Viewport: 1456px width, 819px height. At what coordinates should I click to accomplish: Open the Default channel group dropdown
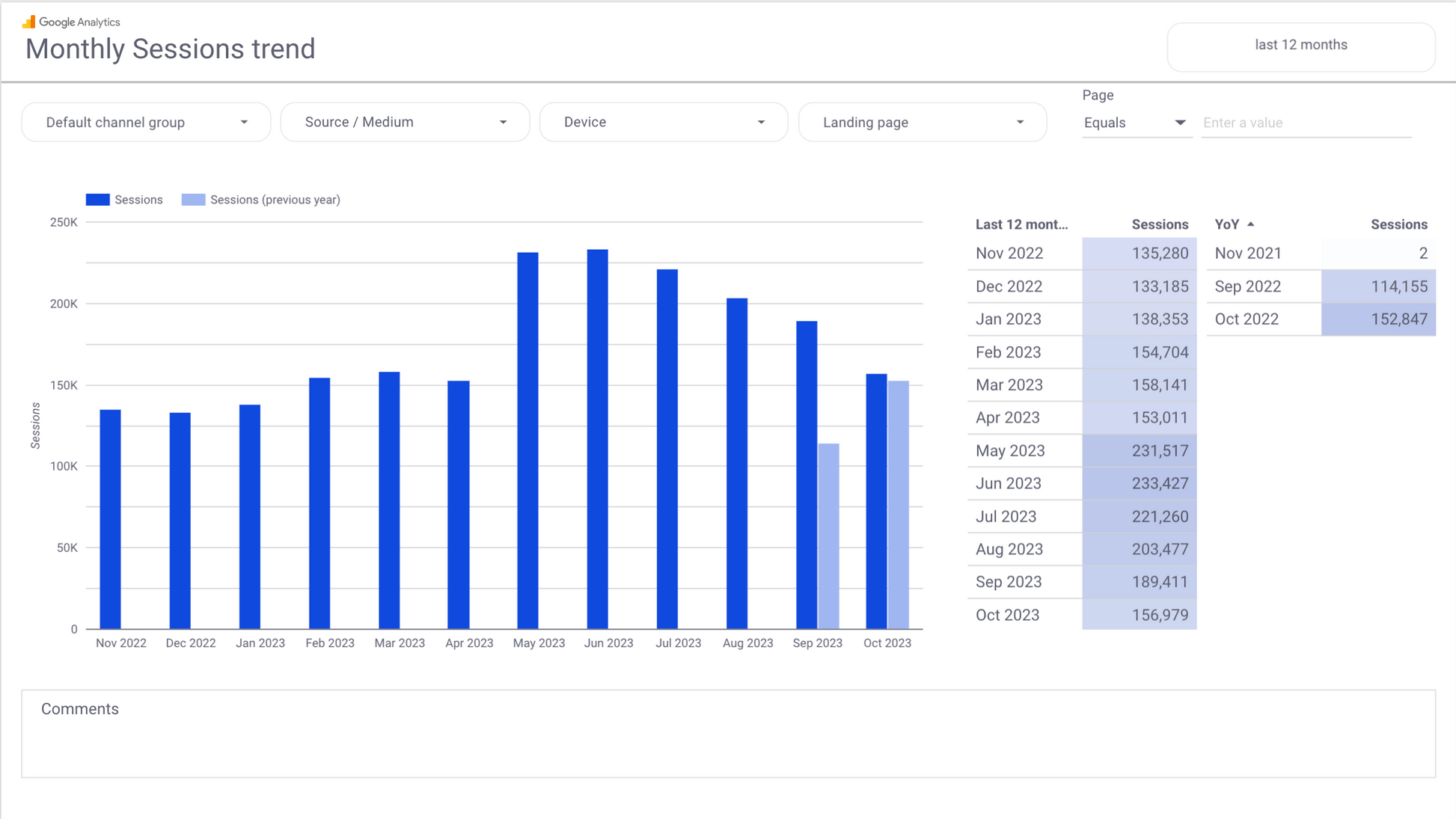tap(146, 122)
